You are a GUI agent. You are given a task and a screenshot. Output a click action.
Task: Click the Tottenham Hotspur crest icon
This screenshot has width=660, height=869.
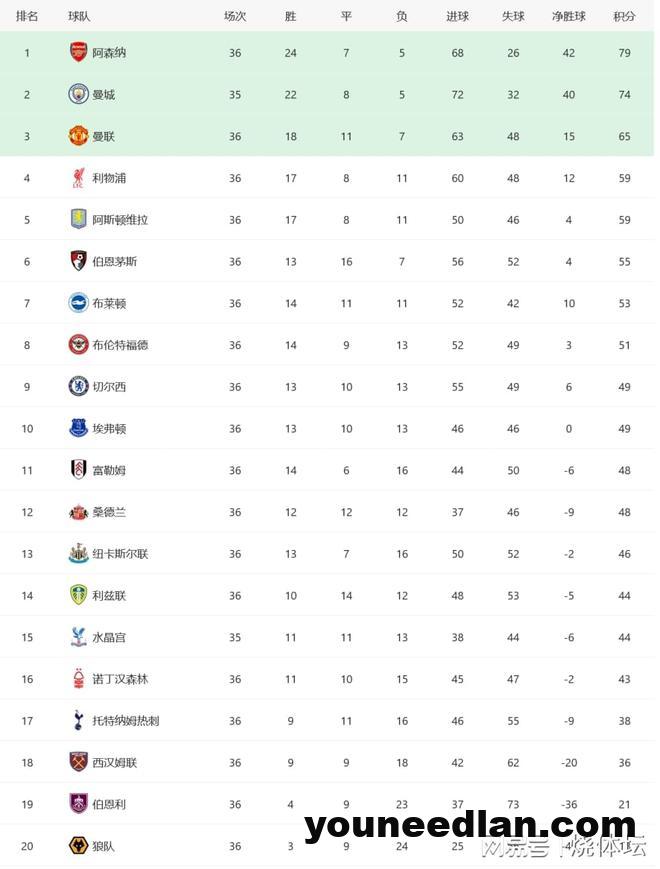pyautogui.click(x=78, y=720)
